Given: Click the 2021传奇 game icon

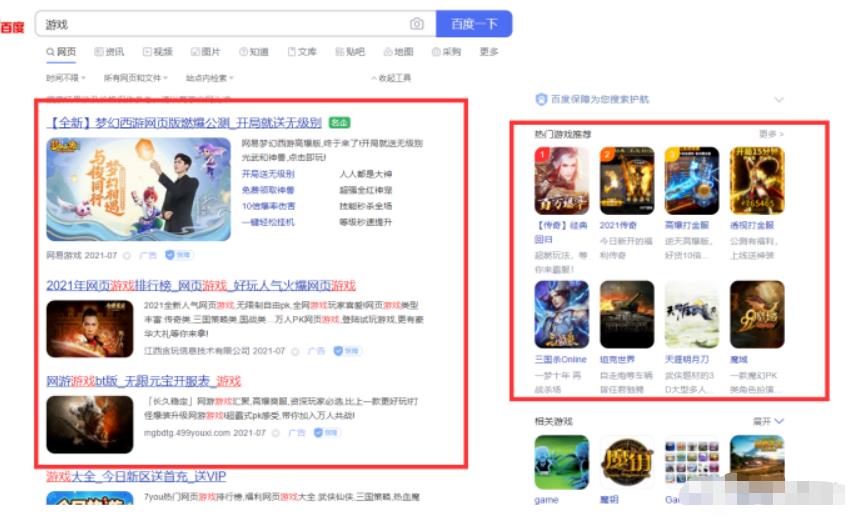Looking at the screenshot, I should [627, 181].
